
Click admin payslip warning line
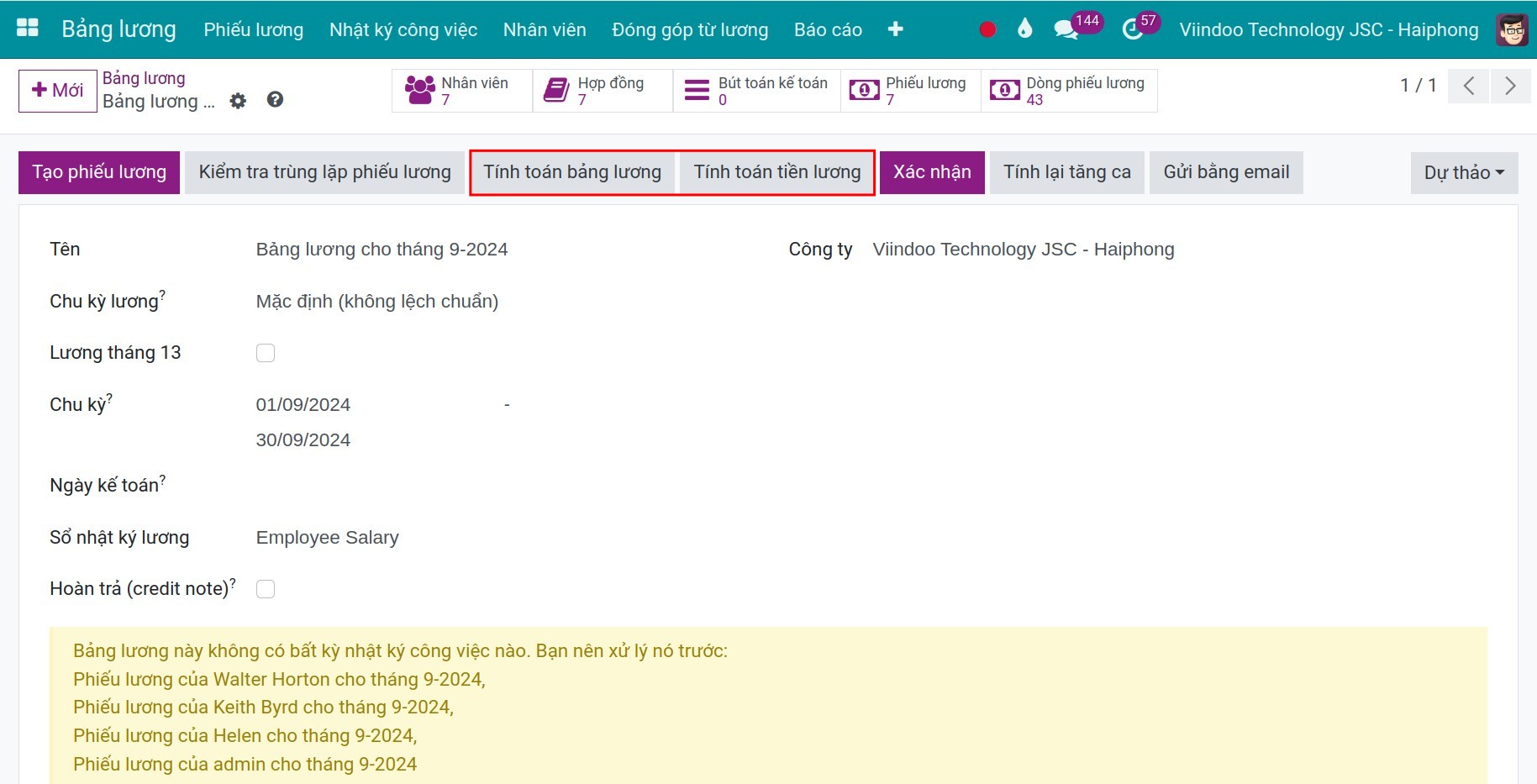[x=245, y=765]
